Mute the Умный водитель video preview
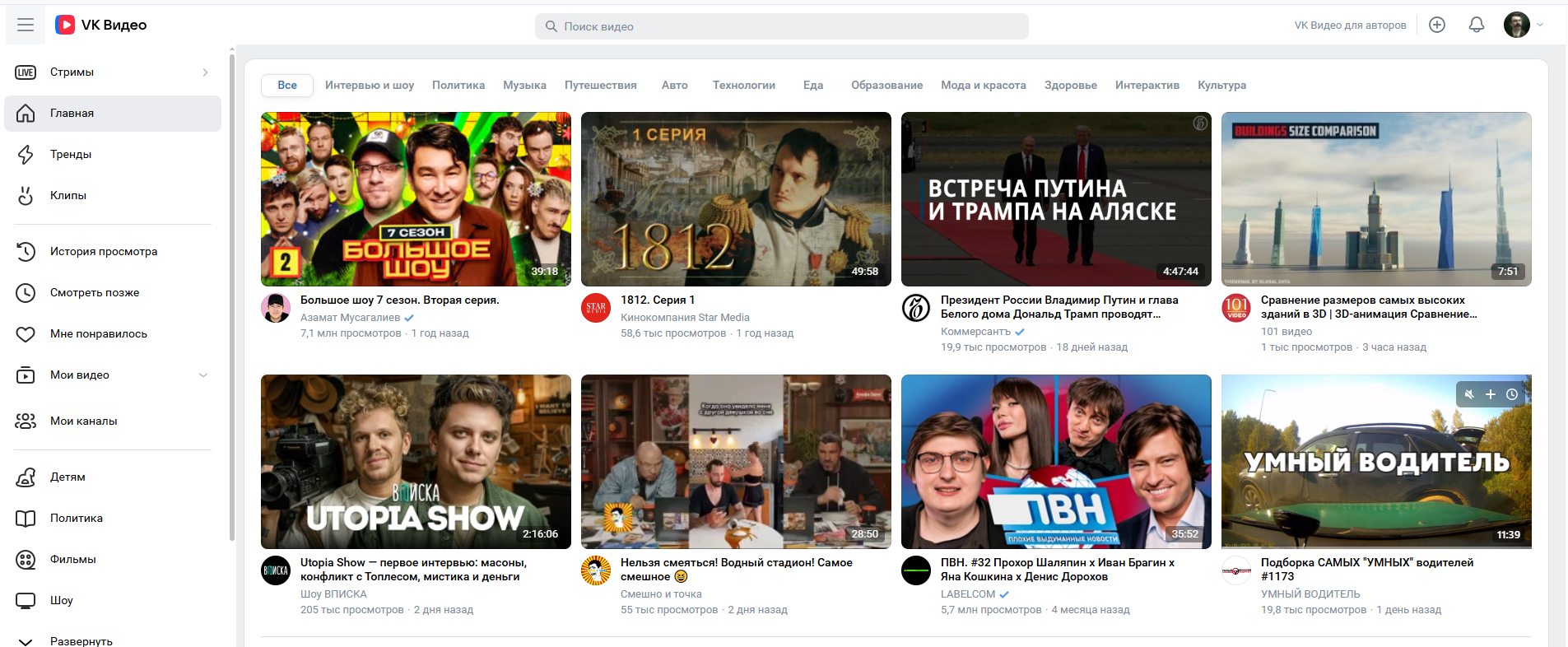This screenshot has height=647, width=1568. point(1468,395)
